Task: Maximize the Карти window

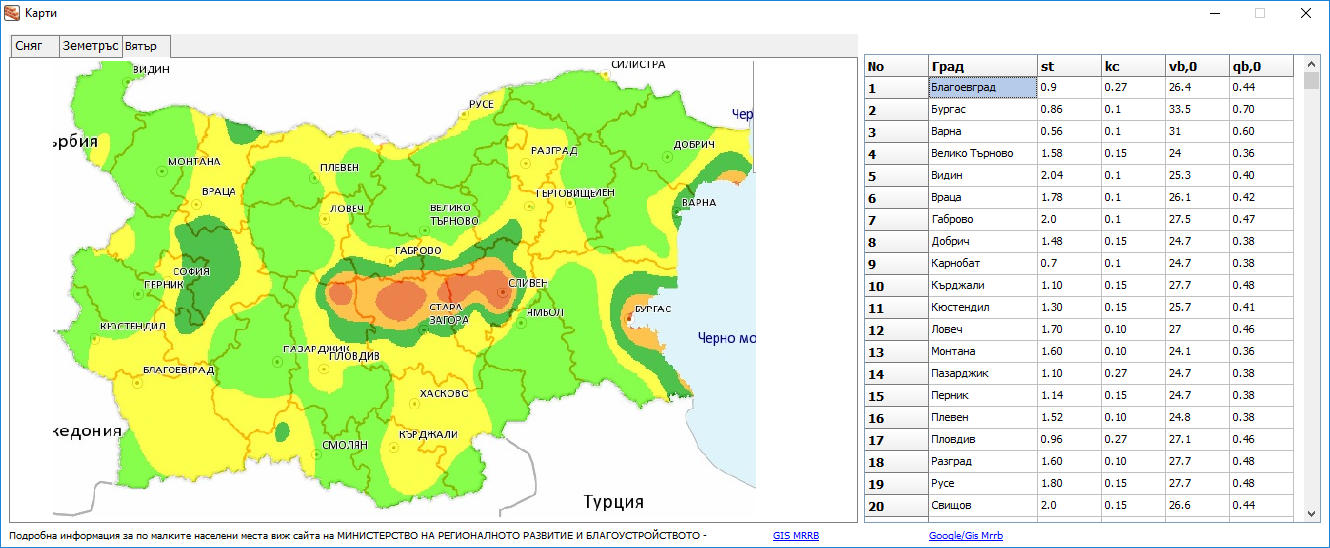Action: pos(1260,13)
